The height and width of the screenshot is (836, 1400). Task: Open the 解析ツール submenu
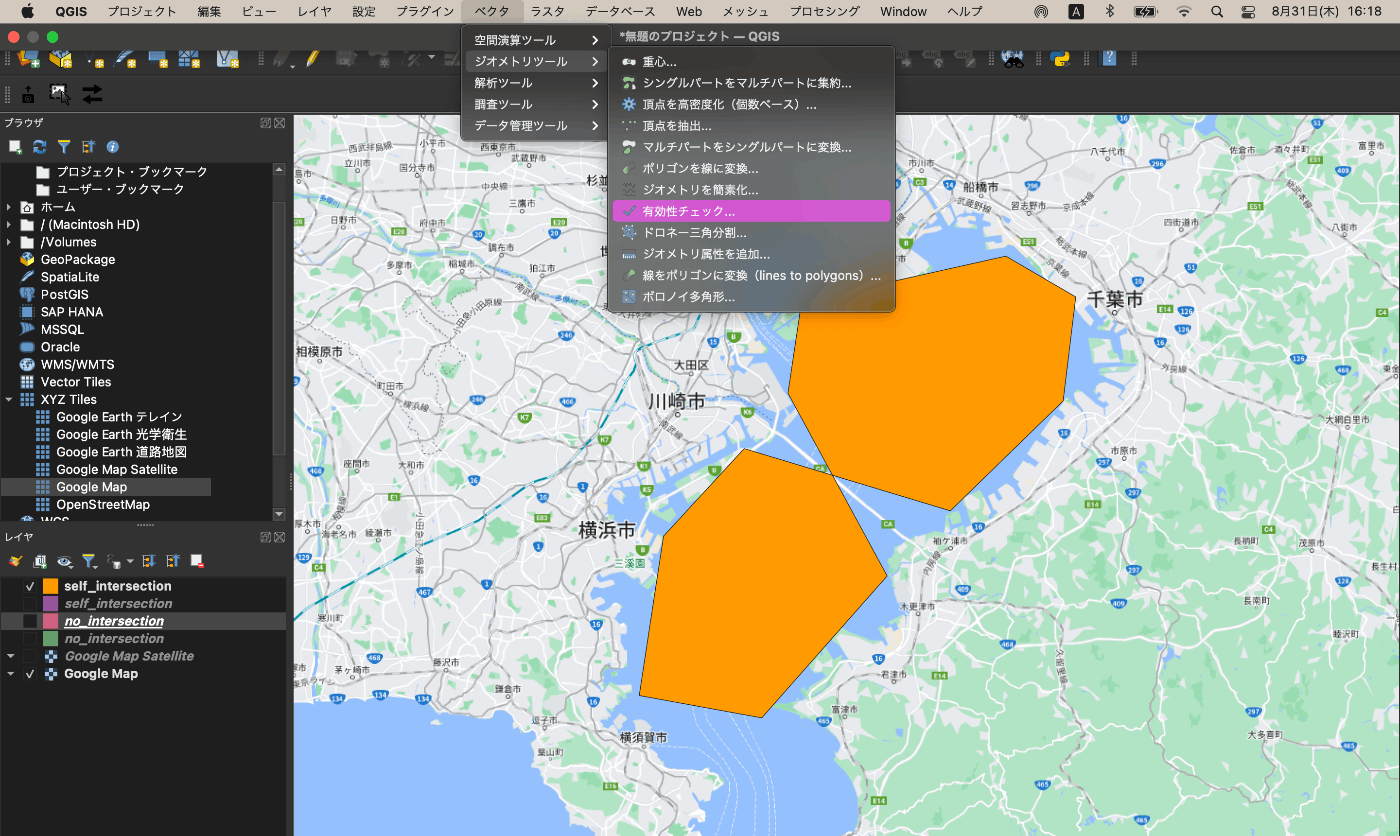pyautogui.click(x=535, y=83)
